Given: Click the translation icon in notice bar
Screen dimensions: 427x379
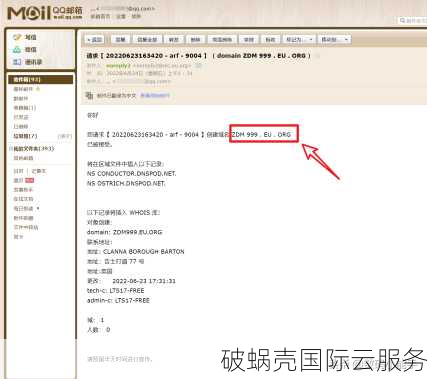Looking at the screenshot, I should [89, 95].
